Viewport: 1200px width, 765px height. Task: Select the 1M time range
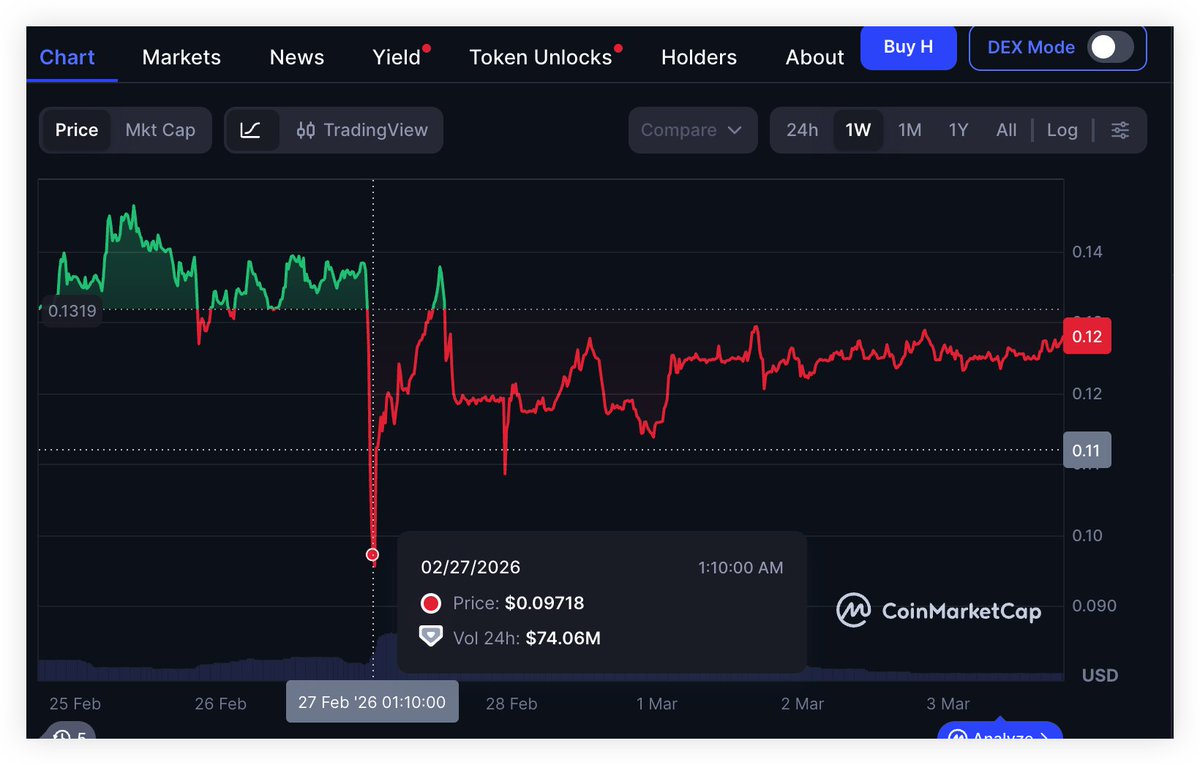[910, 130]
